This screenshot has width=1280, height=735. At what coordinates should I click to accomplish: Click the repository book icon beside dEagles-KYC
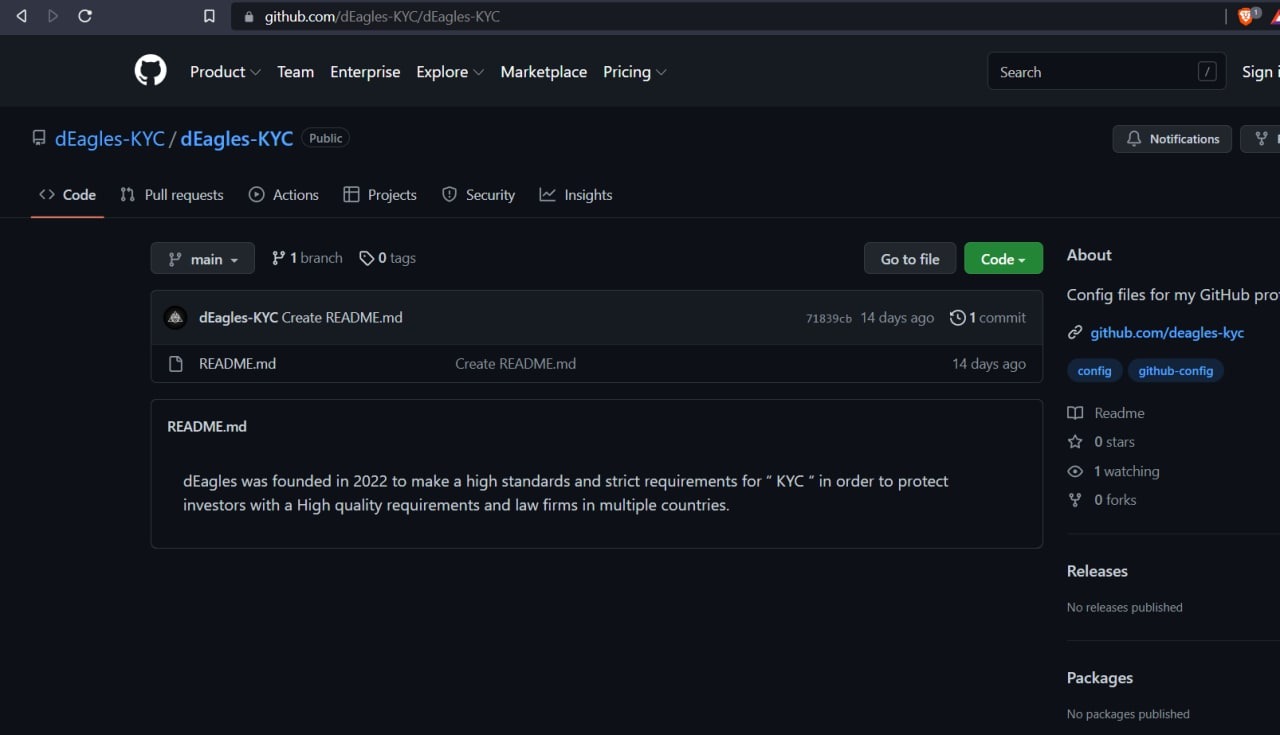39,138
